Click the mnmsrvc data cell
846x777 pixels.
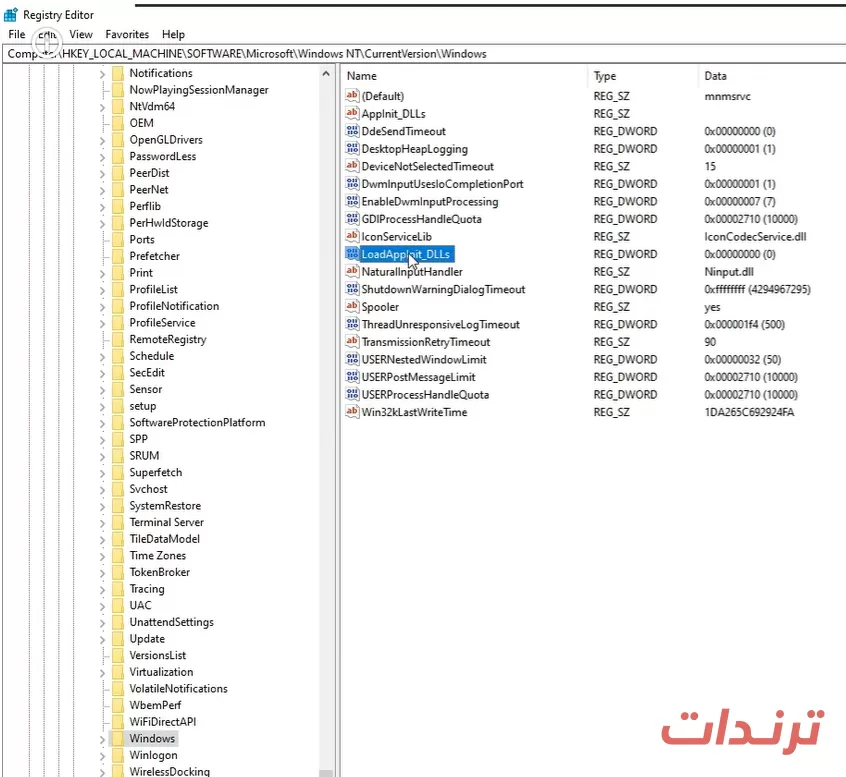[x=727, y=96]
